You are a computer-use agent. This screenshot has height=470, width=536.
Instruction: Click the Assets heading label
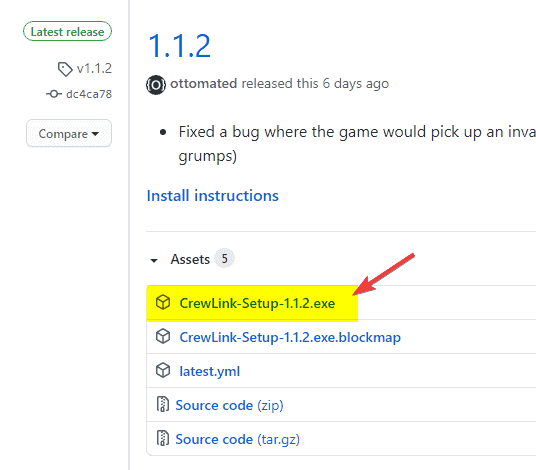(x=190, y=259)
